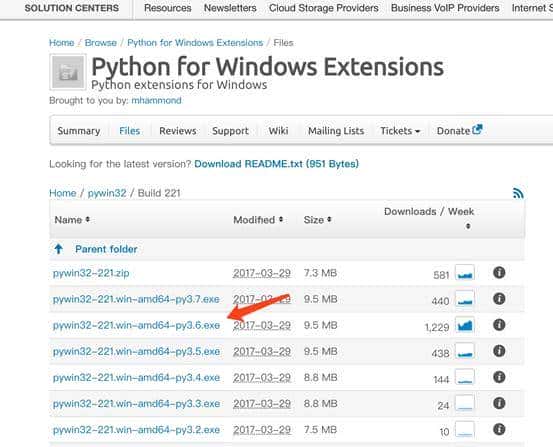Click the Build 221 breadcrumb text
553x447 pixels.
tap(159, 193)
